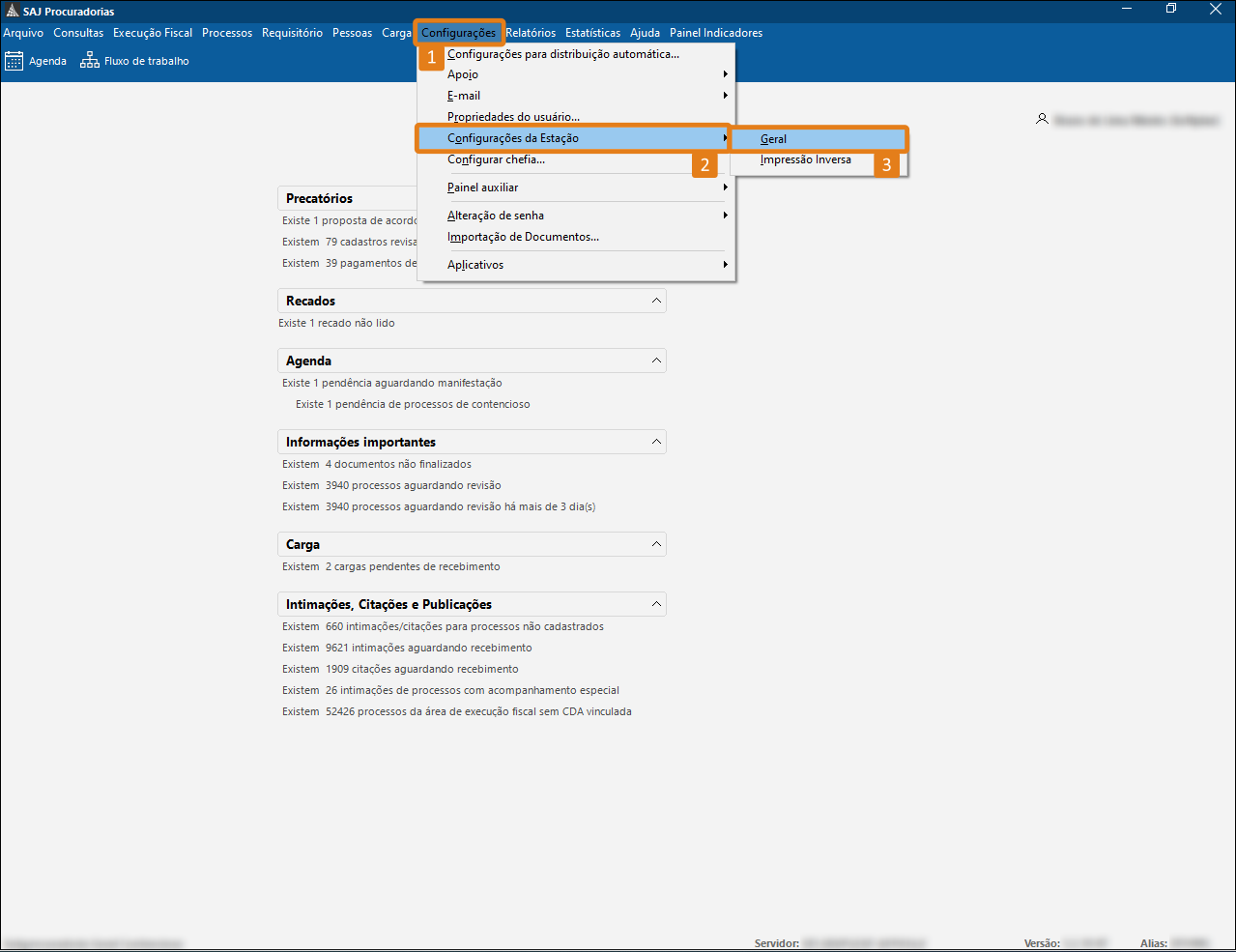Open Importação de Documentos menu item
1236x952 pixels.
point(523,237)
